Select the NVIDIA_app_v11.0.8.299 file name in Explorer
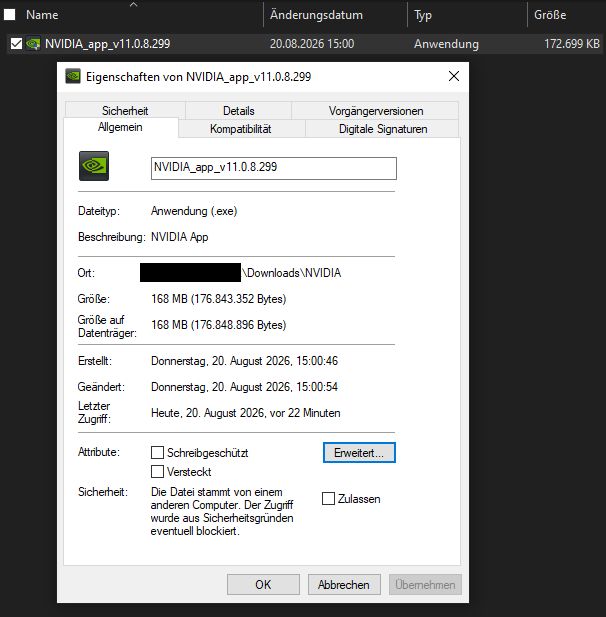This screenshot has width=606, height=617. pyautogui.click(x=107, y=44)
